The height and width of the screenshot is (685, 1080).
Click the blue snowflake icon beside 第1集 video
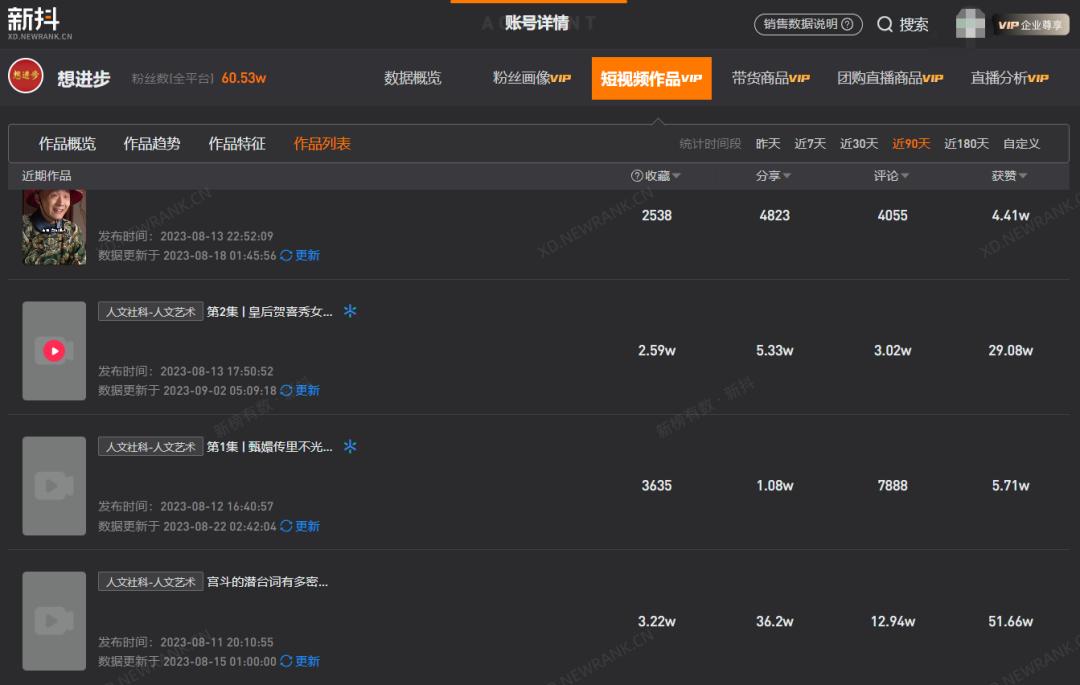pos(350,446)
